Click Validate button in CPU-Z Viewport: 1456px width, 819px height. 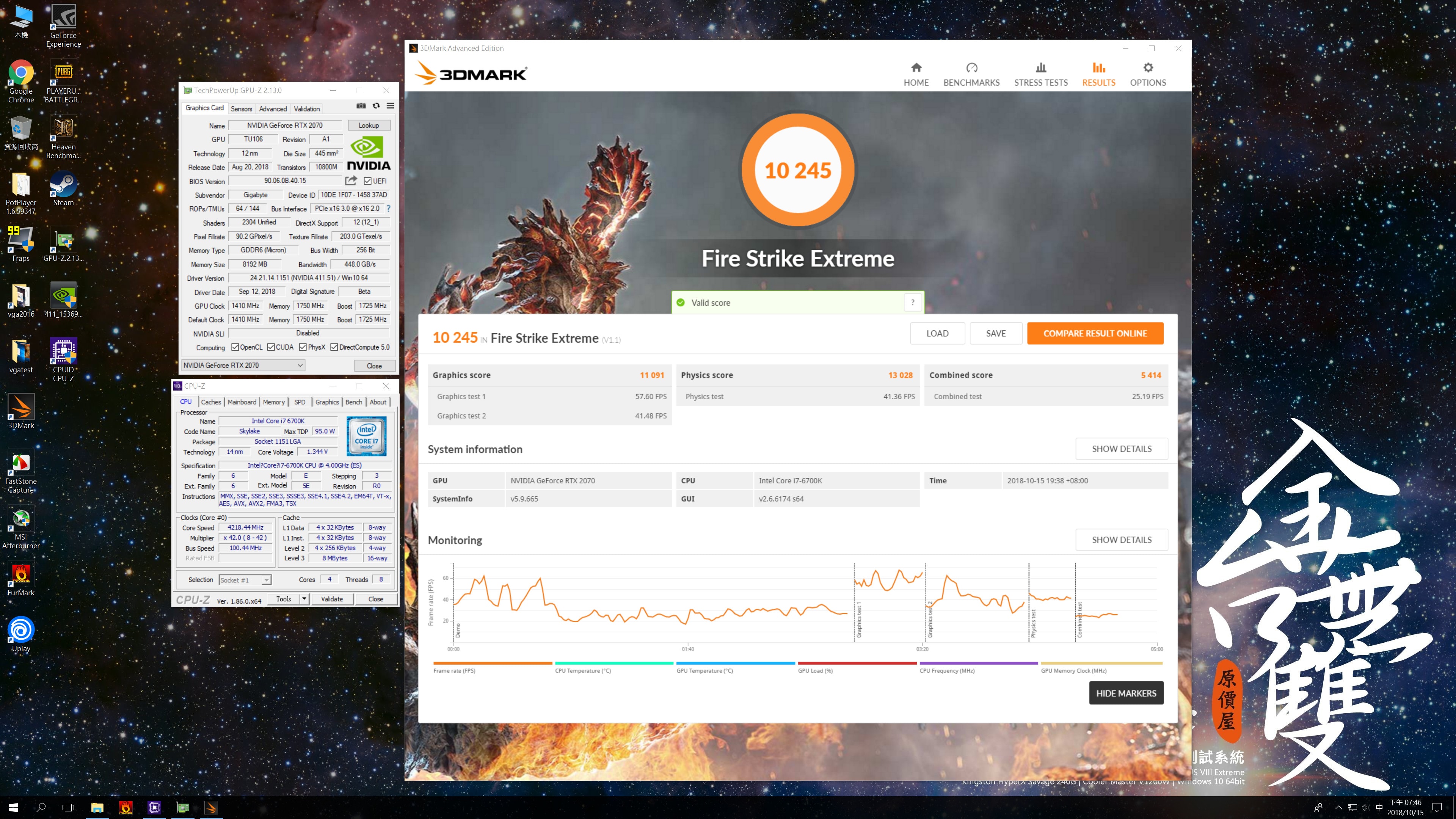332,599
